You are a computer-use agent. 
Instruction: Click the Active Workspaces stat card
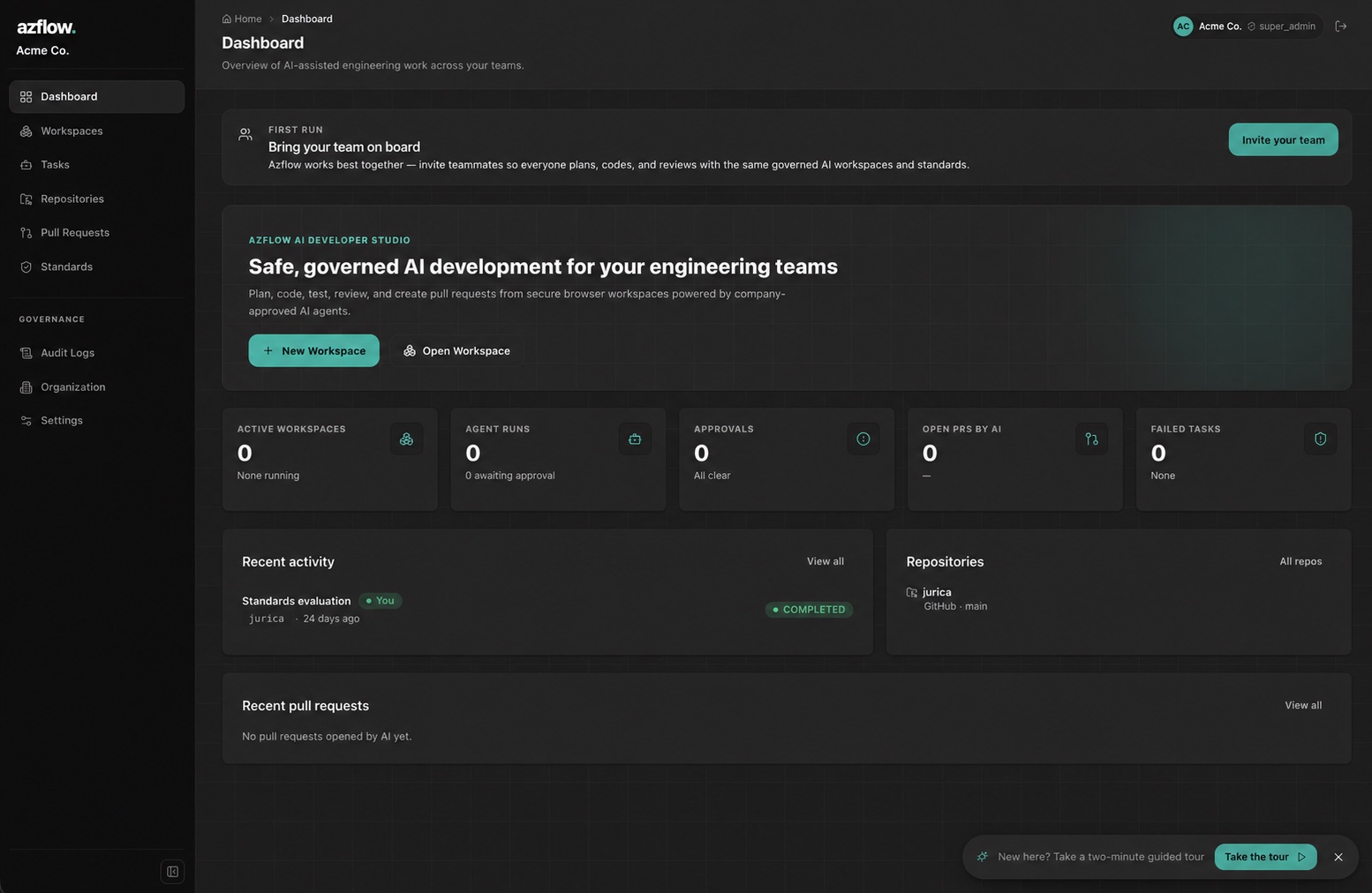coord(329,459)
